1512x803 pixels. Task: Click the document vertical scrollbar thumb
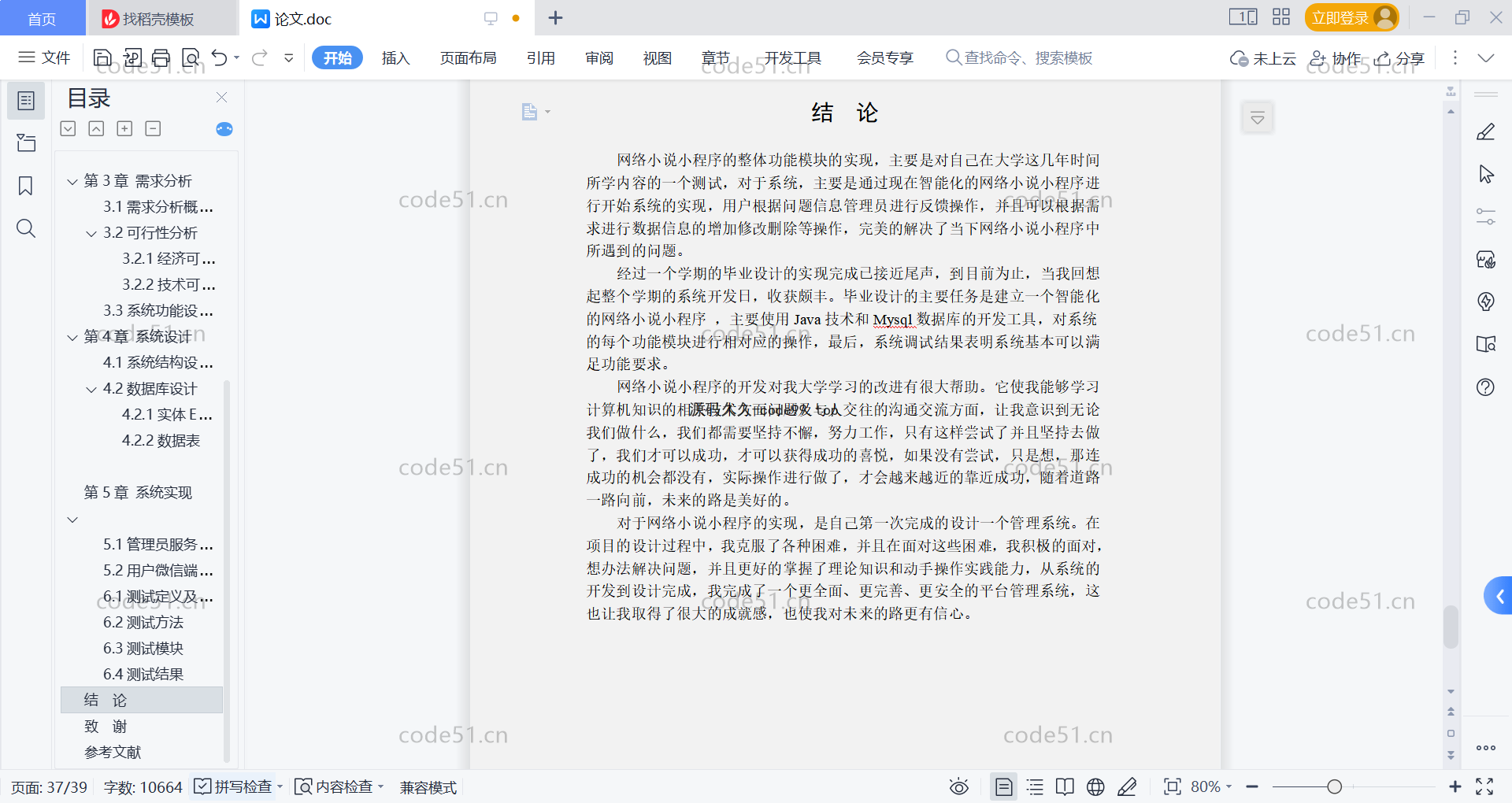click(1451, 627)
